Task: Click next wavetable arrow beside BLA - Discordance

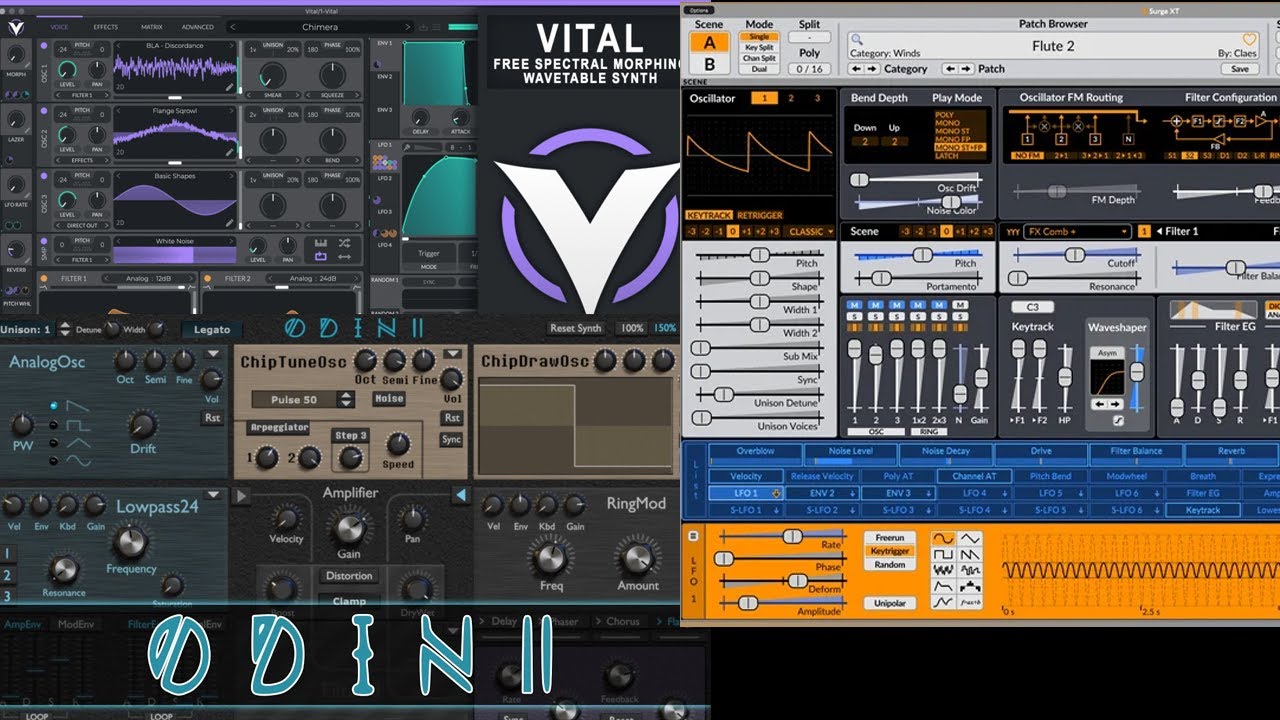Action: 232,45
